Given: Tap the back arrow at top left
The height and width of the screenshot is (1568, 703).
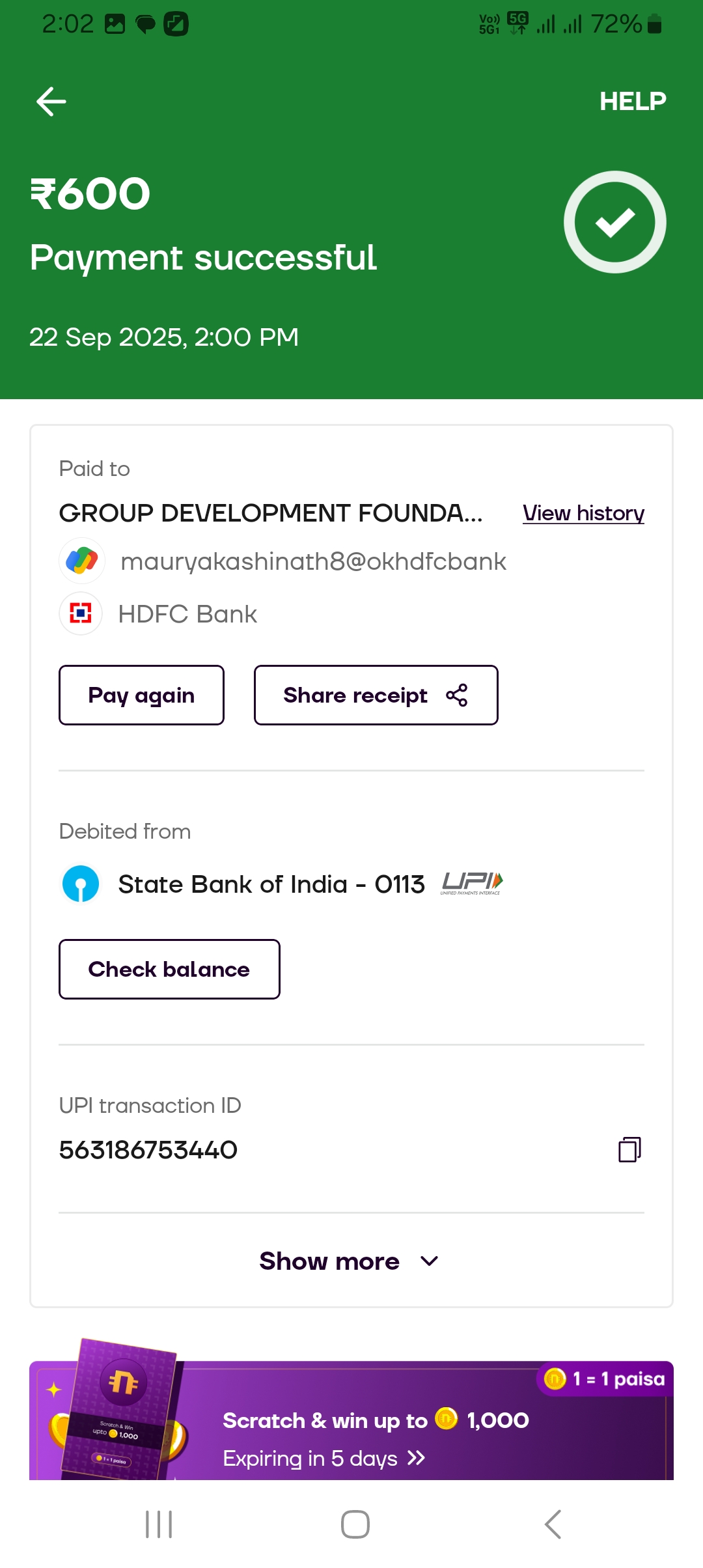Looking at the screenshot, I should [51, 102].
